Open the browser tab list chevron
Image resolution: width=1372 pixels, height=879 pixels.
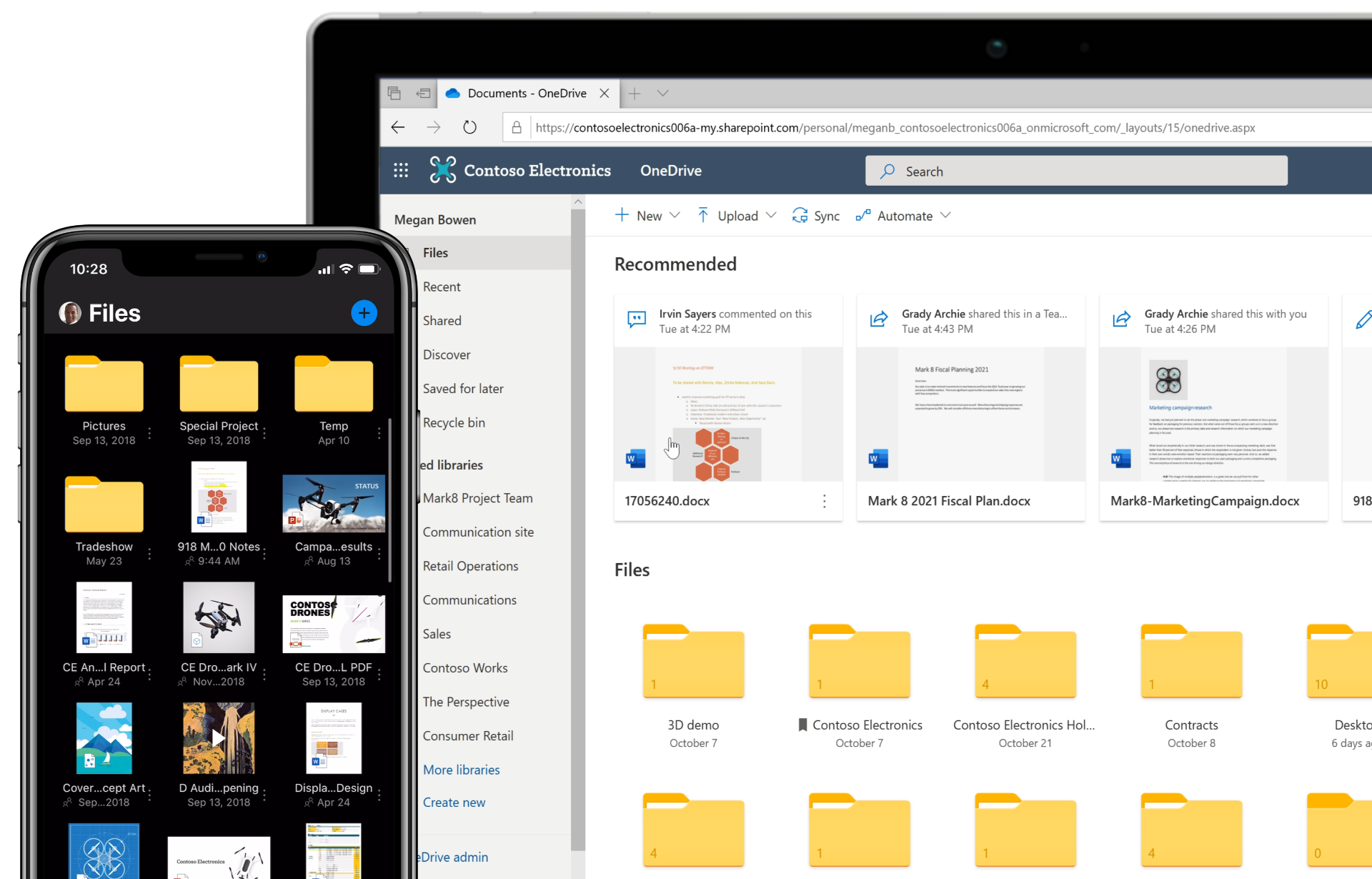pyautogui.click(x=662, y=94)
